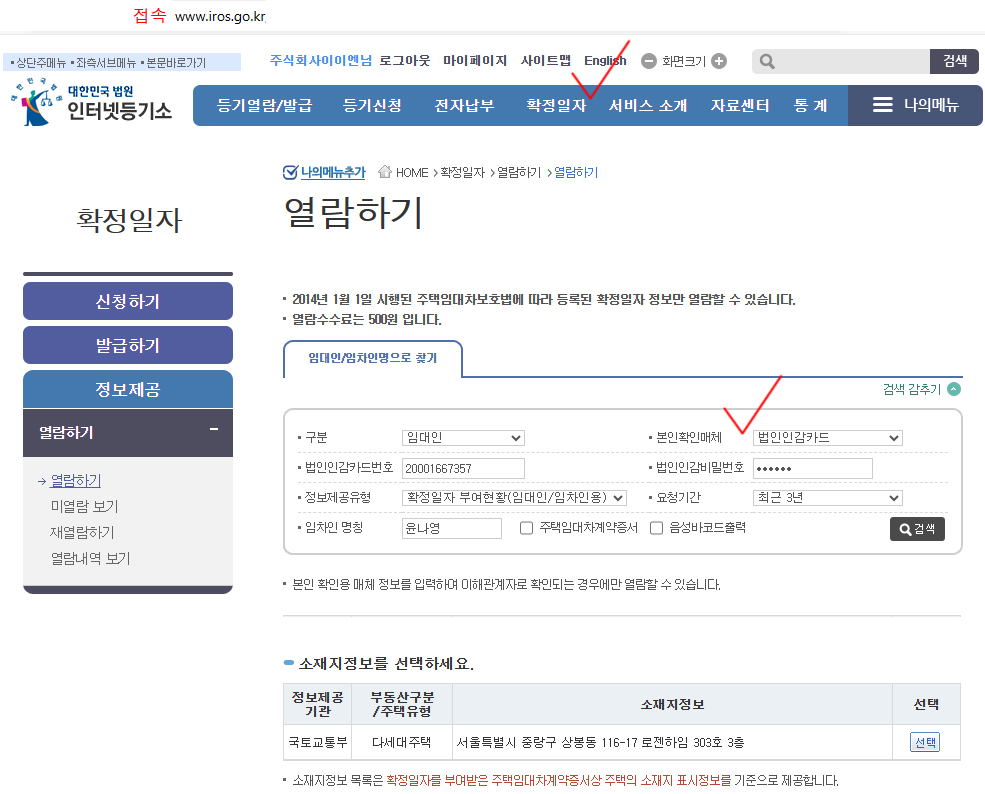
Task: Click 나의메뉴추가 checkmark link
Action: coord(324,172)
